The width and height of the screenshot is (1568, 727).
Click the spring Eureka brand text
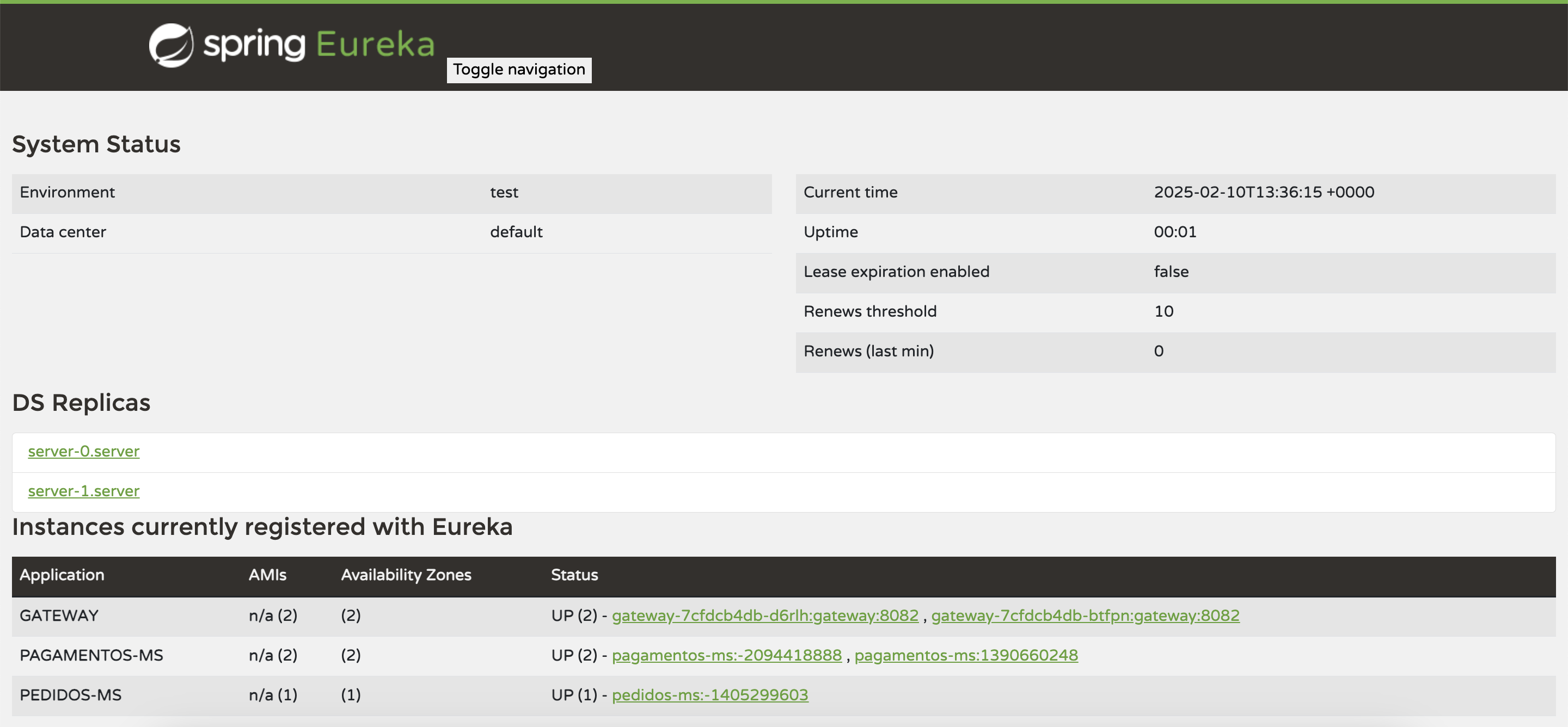319,45
